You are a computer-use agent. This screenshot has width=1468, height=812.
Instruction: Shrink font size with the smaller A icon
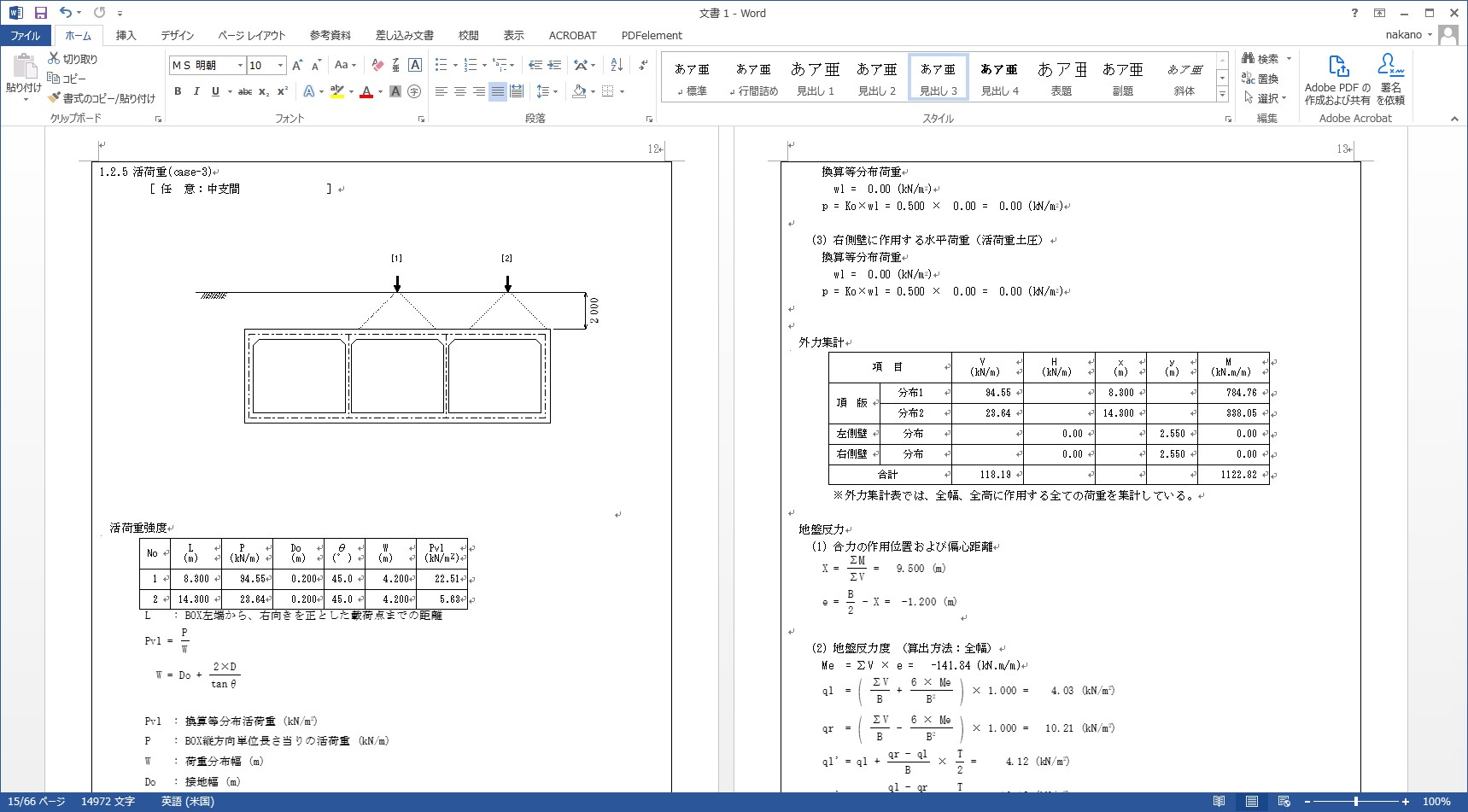(x=315, y=65)
